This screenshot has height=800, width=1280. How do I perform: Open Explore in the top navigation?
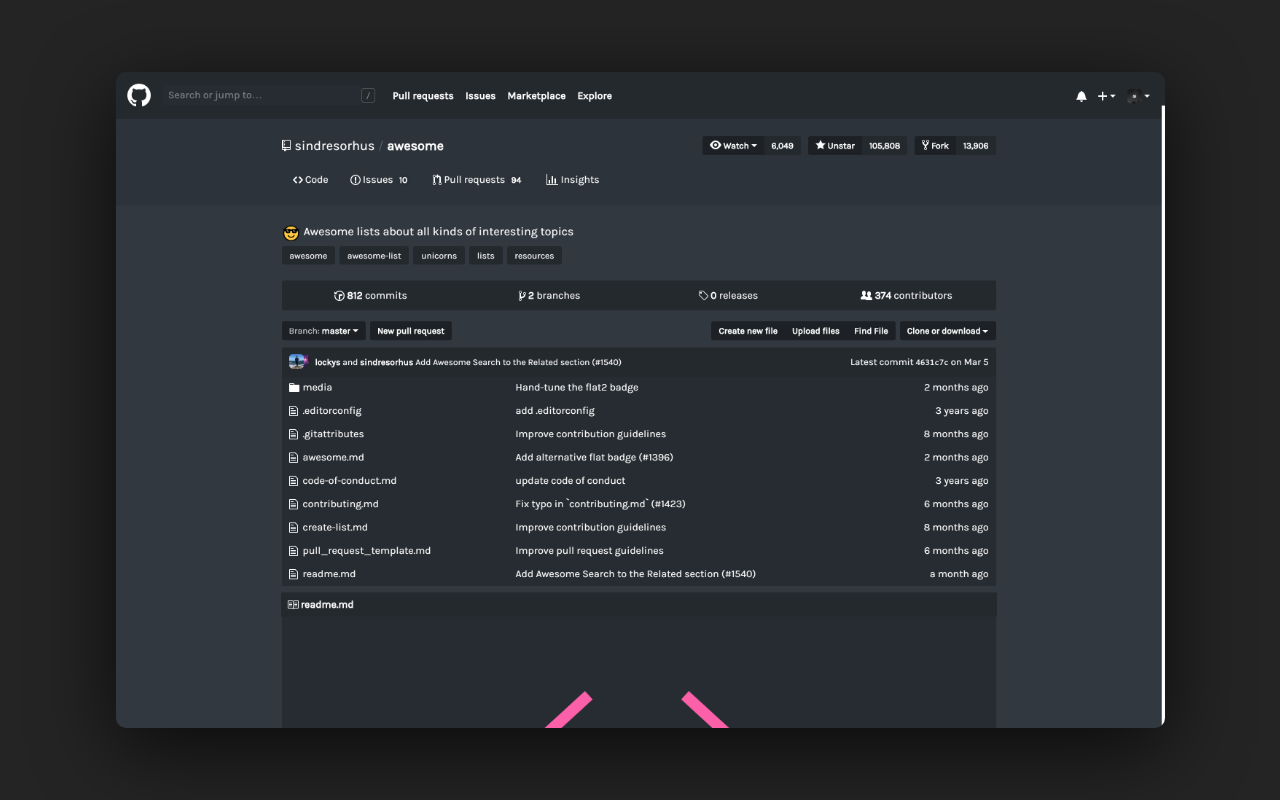(594, 96)
